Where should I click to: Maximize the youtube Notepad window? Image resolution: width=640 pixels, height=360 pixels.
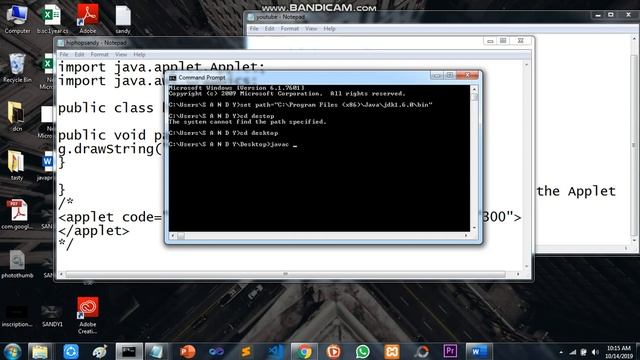pos(611,15)
